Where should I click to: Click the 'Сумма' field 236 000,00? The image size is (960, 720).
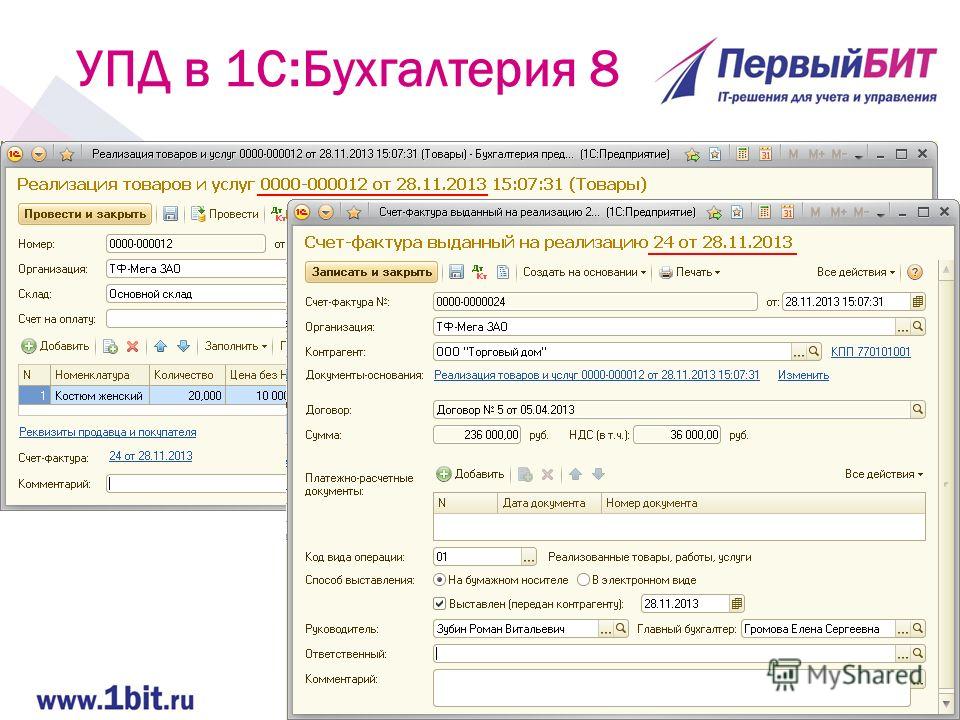click(477, 435)
